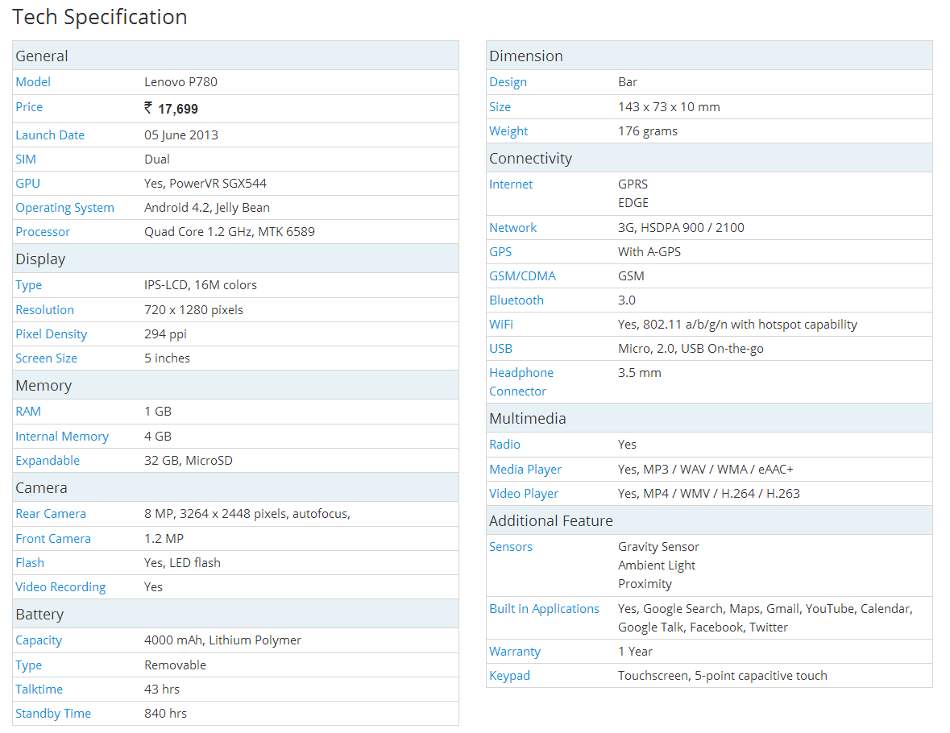The image size is (950, 733).
Task: Click the '176 grams' weight value
Action: click(x=648, y=131)
